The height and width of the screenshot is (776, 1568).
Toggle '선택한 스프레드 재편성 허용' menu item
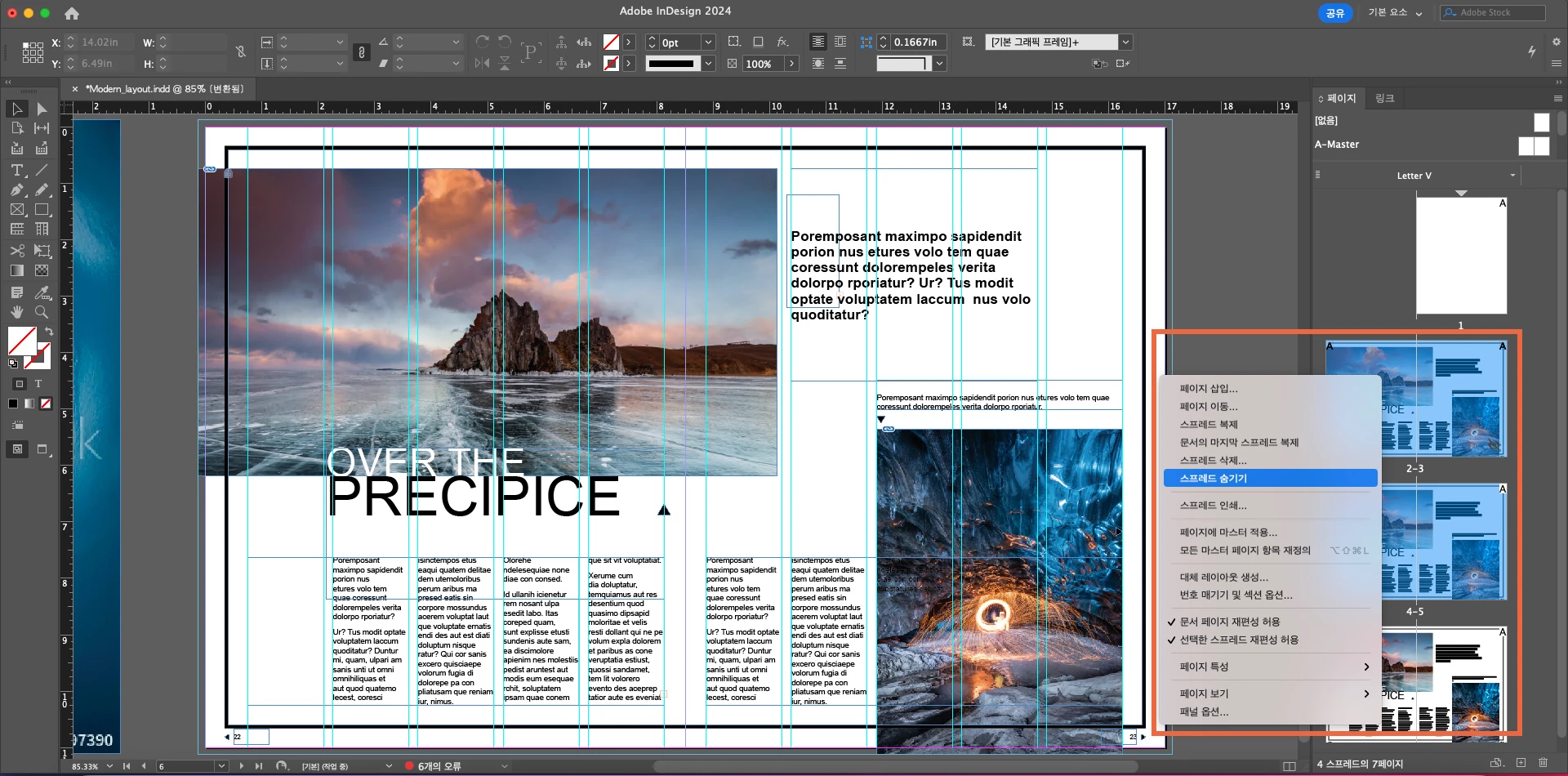tap(1238, 640)
